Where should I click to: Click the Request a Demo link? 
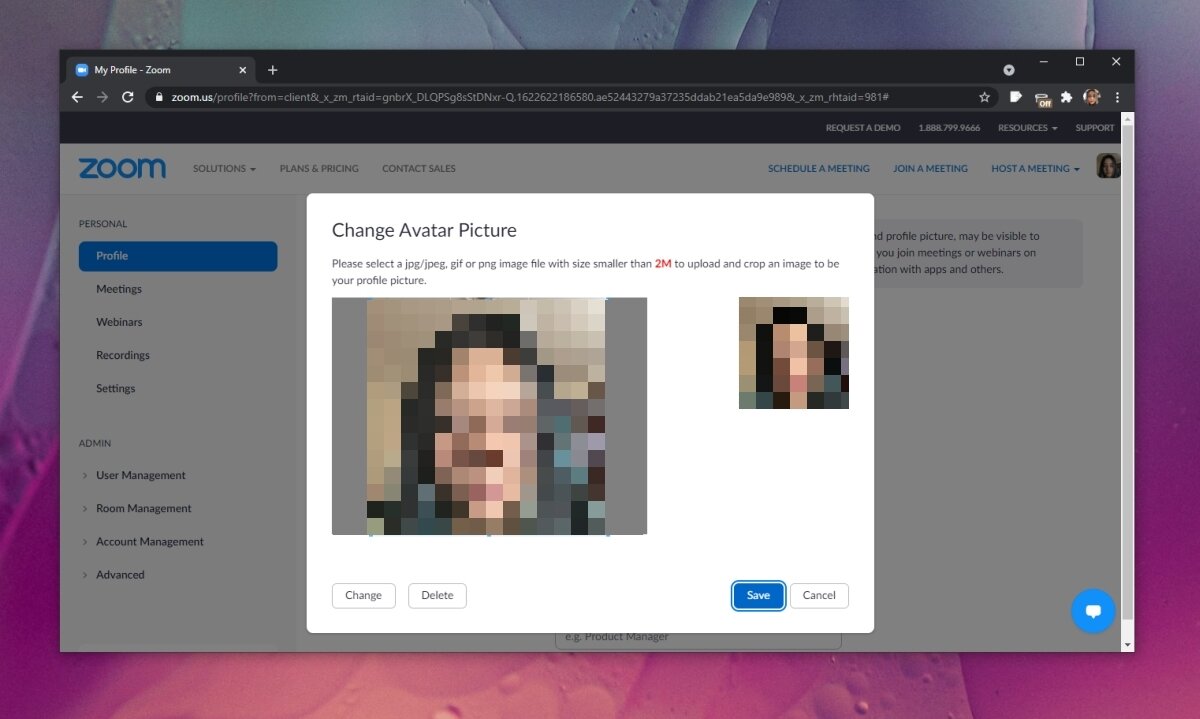[862, 127]
